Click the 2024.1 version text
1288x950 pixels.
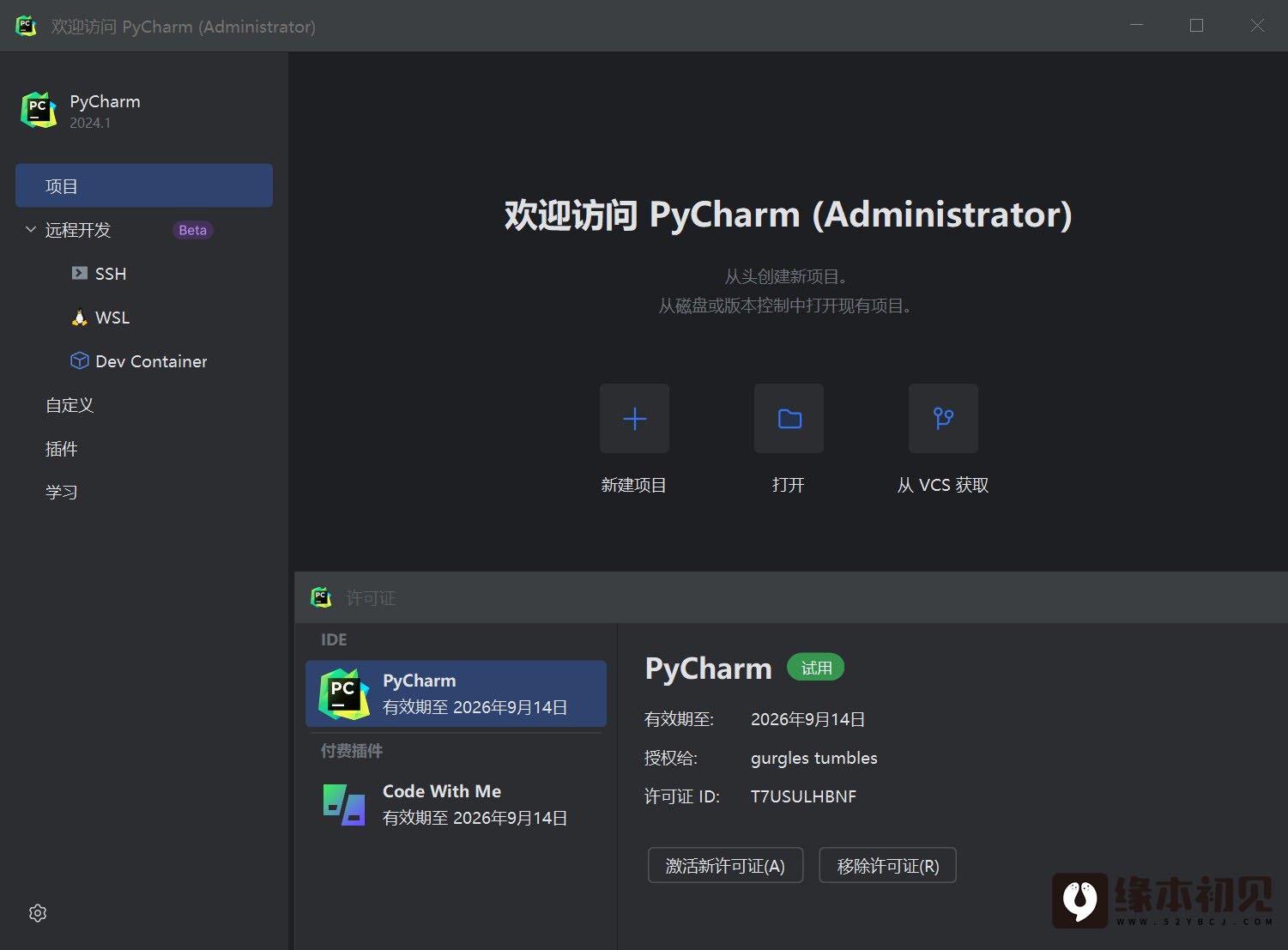coord(90,123)
